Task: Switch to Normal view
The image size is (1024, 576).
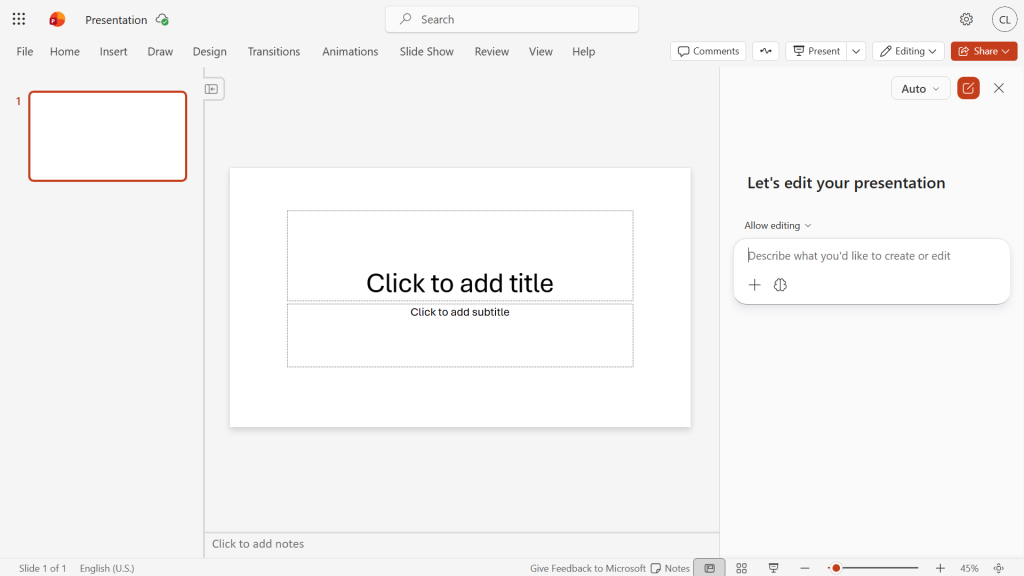Action: click(x=709, y=568)
